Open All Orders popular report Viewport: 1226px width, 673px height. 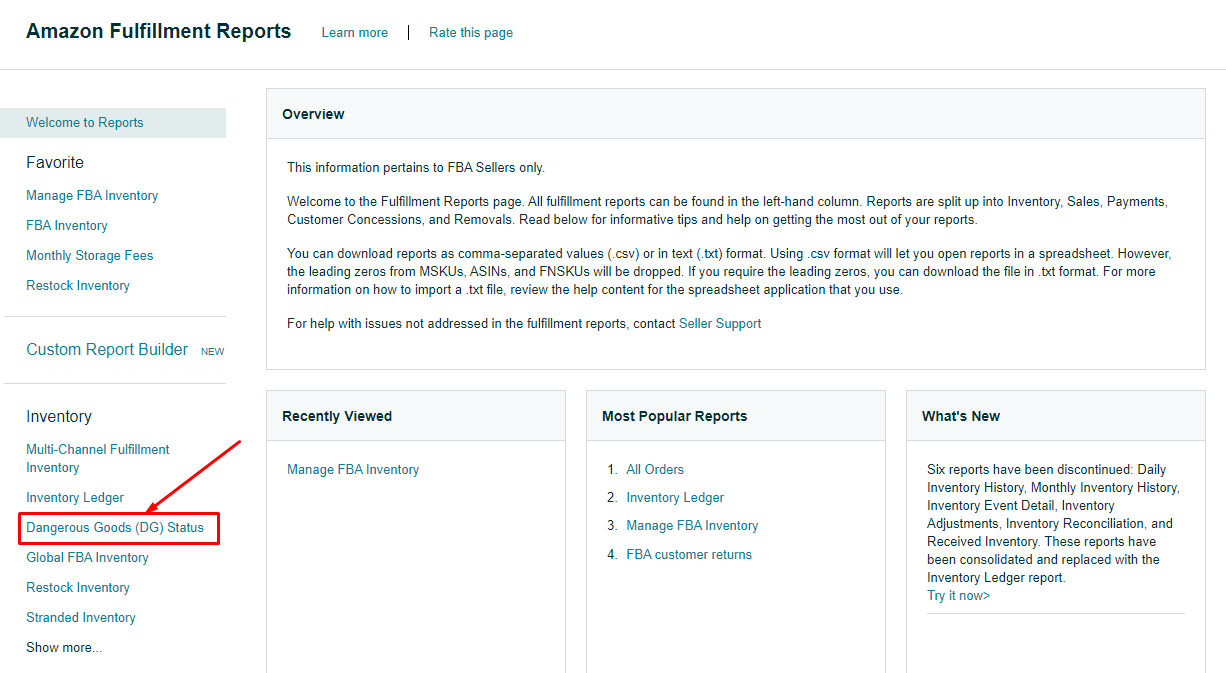click(x=655, y=470)
